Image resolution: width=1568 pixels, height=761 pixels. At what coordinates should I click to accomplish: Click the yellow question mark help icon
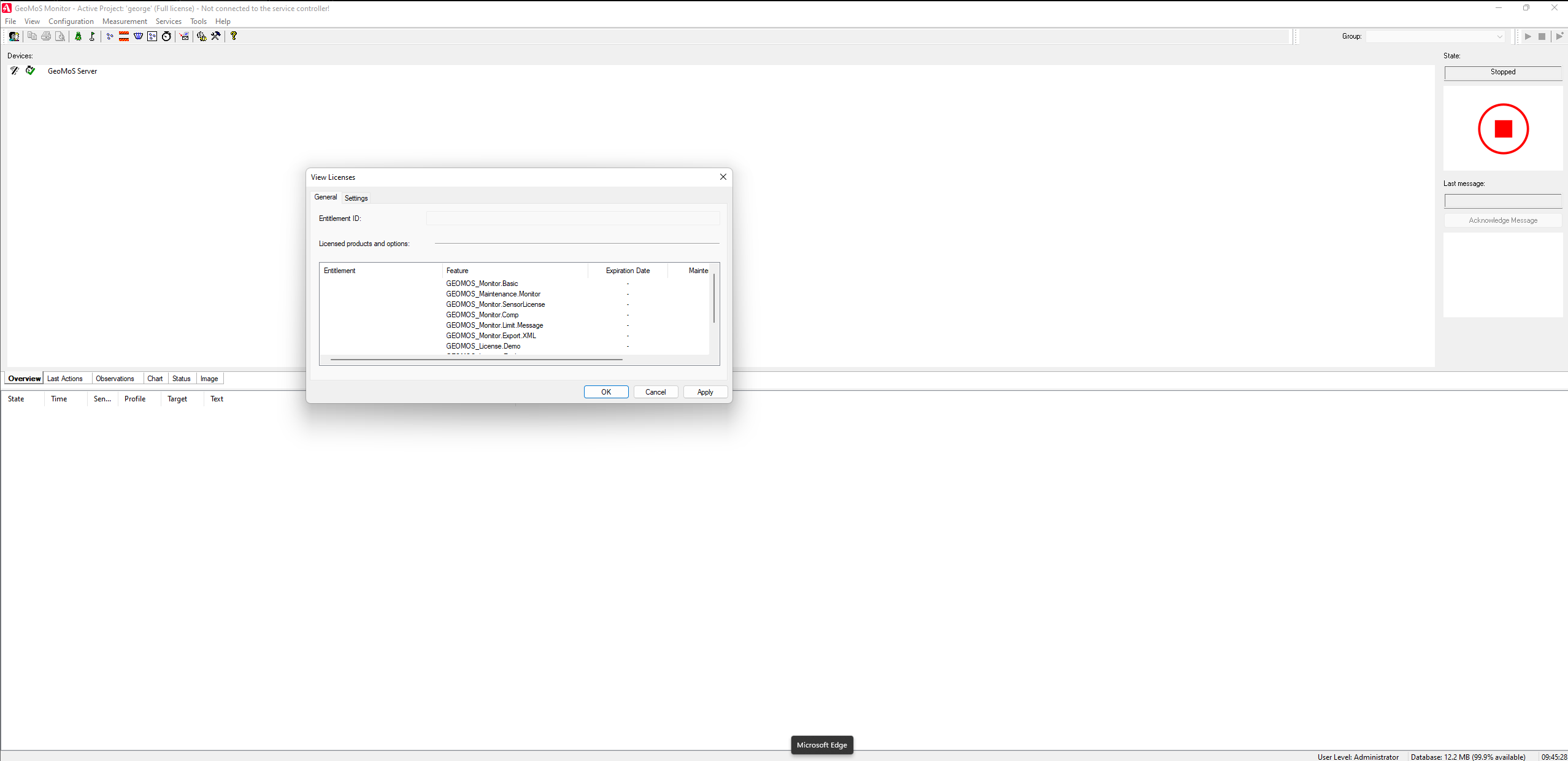[234, 36]
